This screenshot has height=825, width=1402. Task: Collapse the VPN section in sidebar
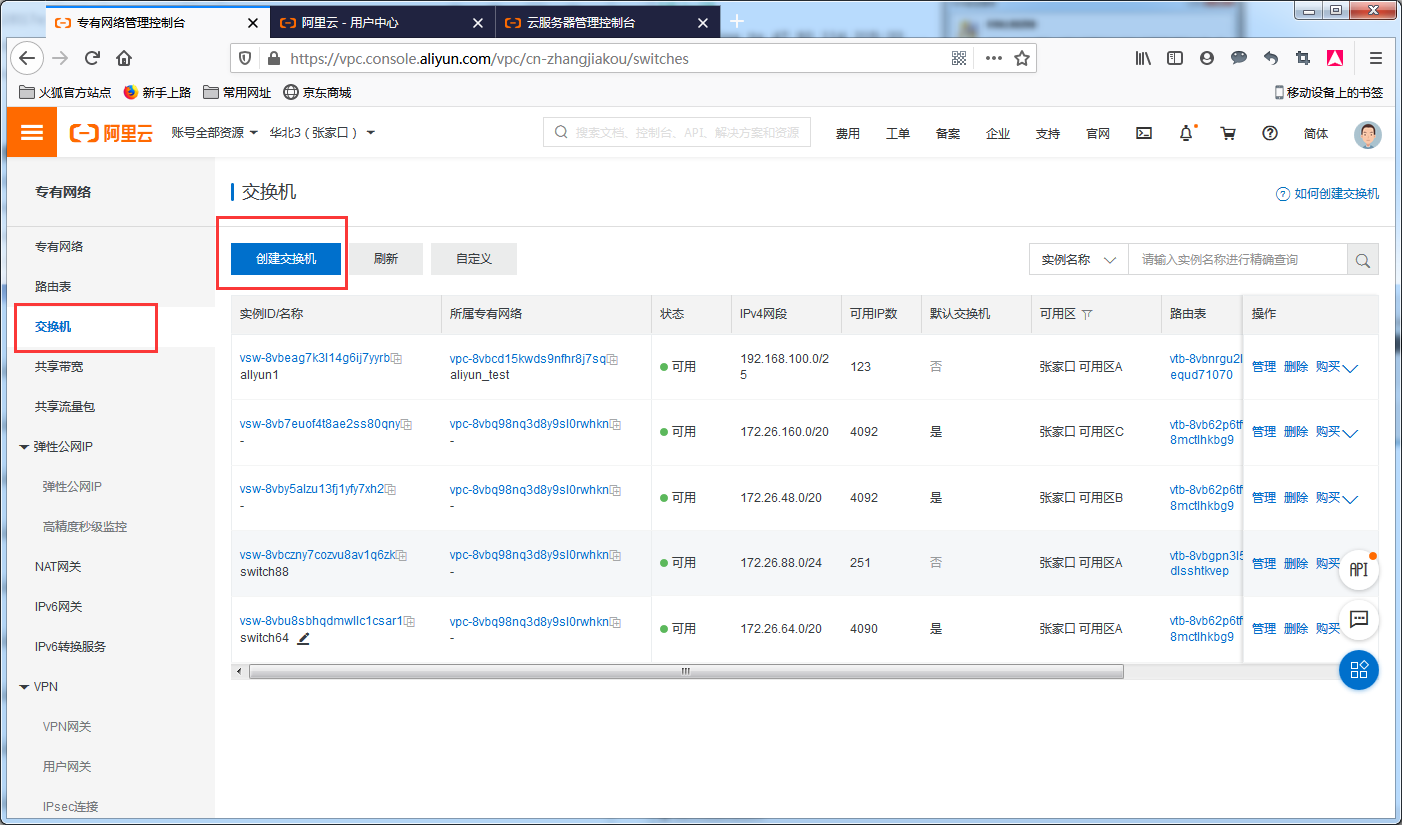click(x=24, y=687)
